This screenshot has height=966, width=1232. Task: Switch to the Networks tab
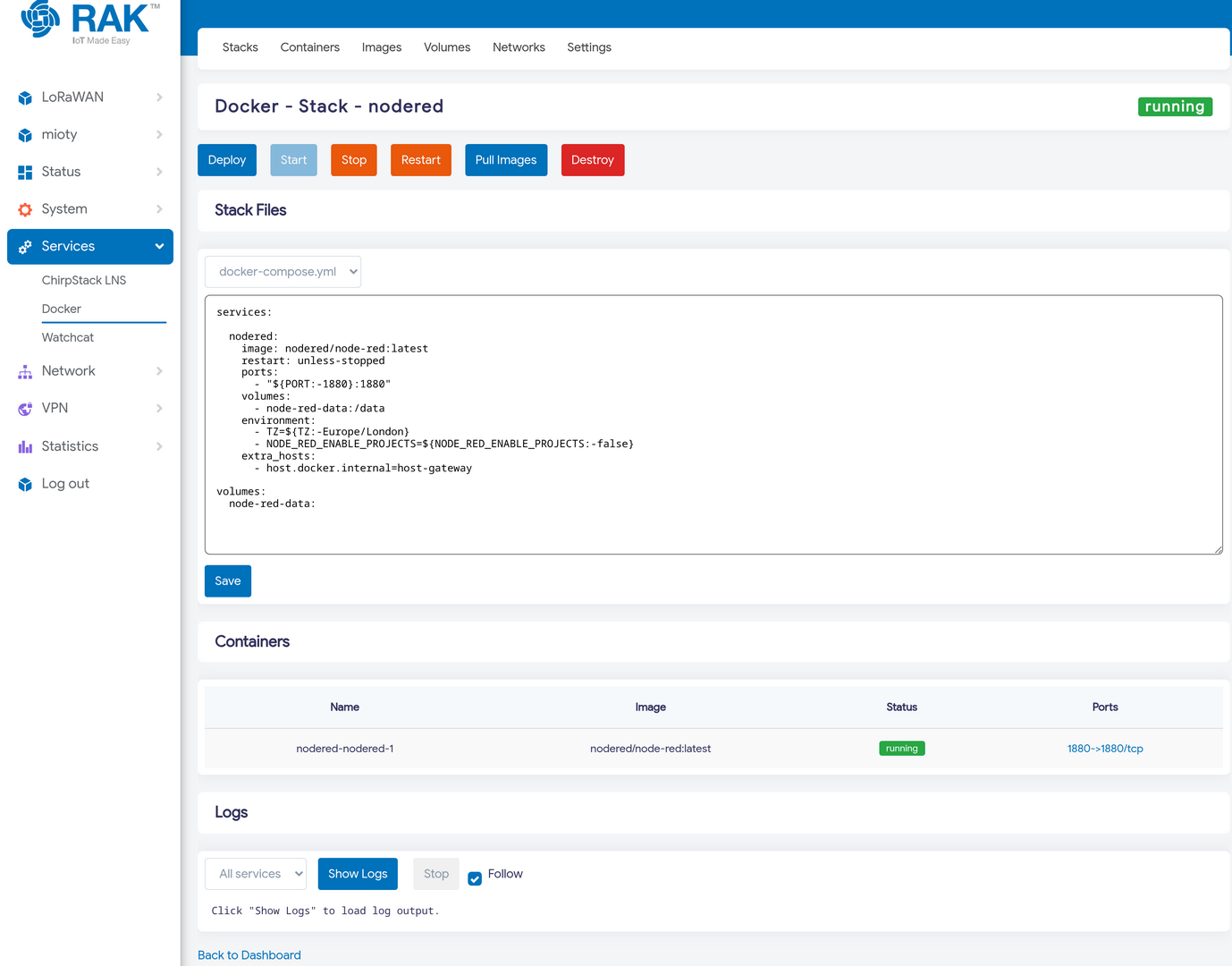[519, 47]
